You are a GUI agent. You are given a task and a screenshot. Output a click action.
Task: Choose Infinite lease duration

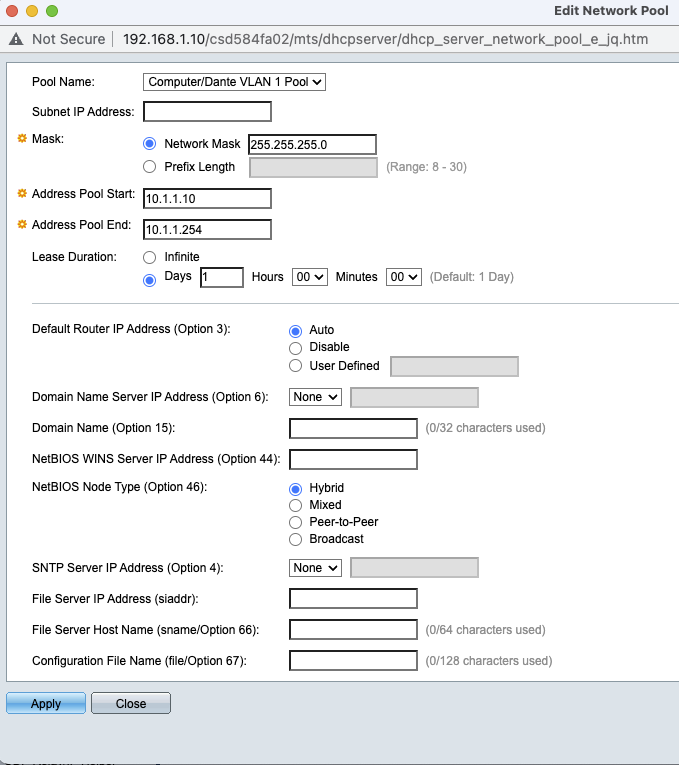tap(149, 257)
